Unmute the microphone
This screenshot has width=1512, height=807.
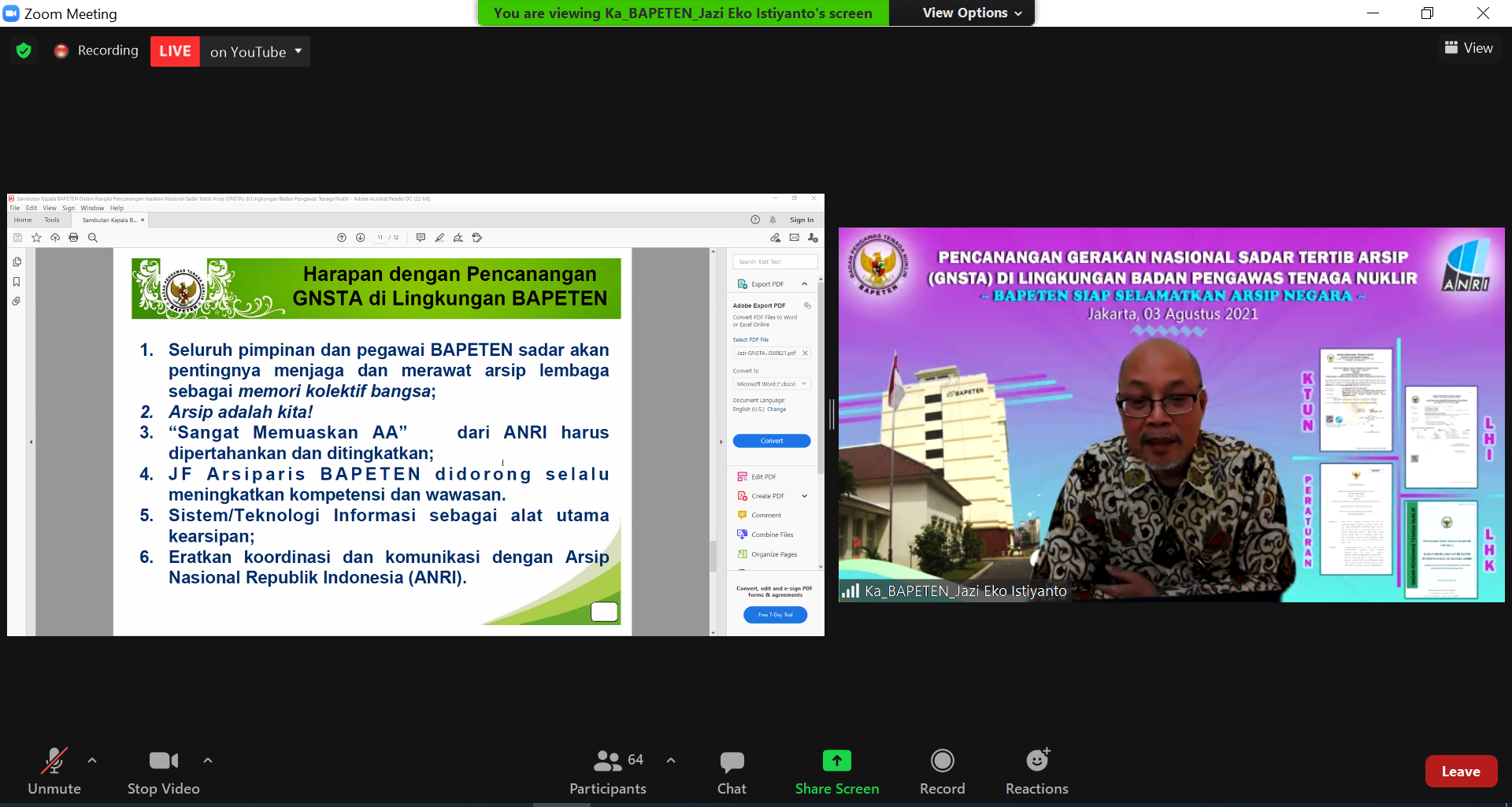tap(54, 771)
